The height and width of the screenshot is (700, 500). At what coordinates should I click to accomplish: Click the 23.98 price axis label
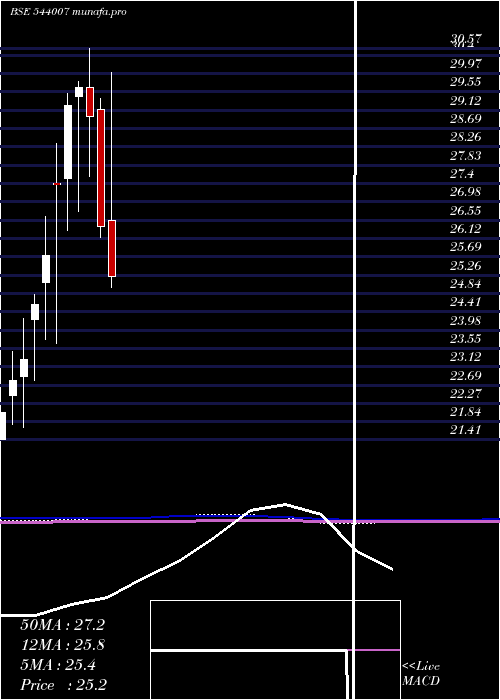tap(466, 321)
